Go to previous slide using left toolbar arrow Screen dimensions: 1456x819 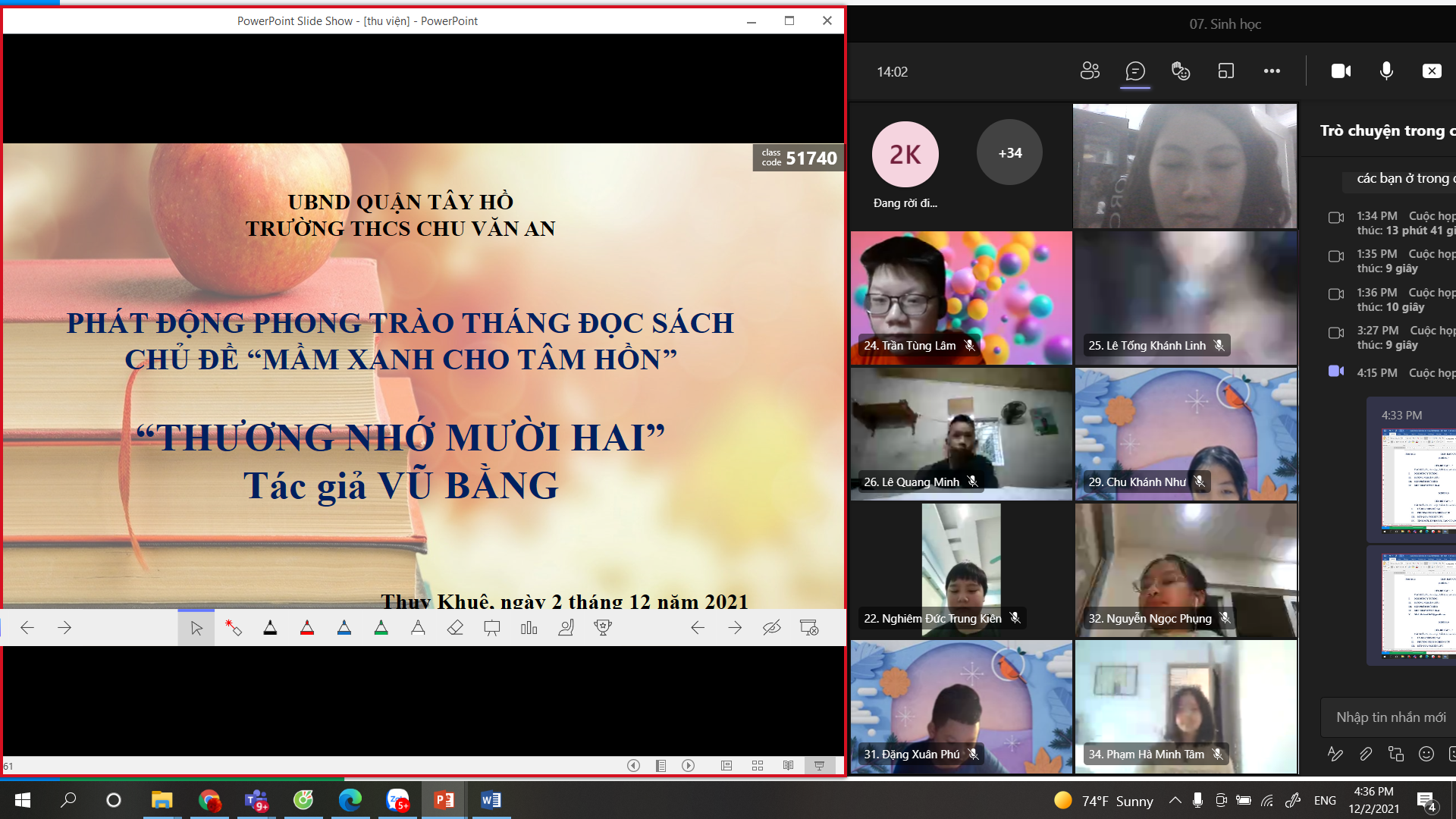tap(27, 628)
